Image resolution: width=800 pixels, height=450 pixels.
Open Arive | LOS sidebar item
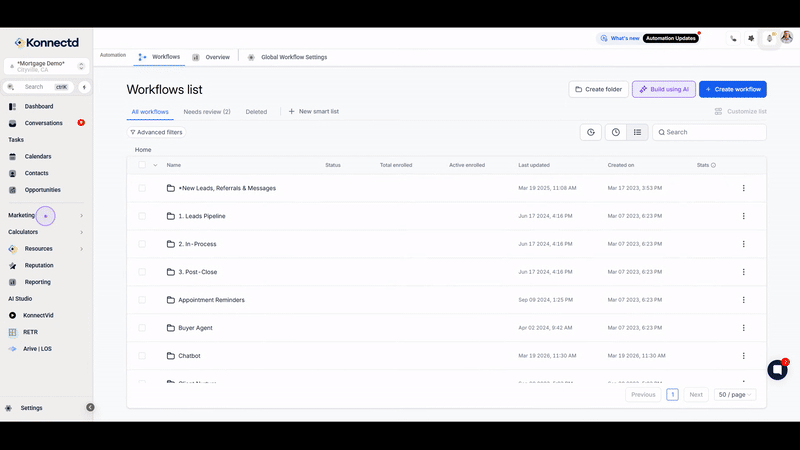click(x=37, y=349)
